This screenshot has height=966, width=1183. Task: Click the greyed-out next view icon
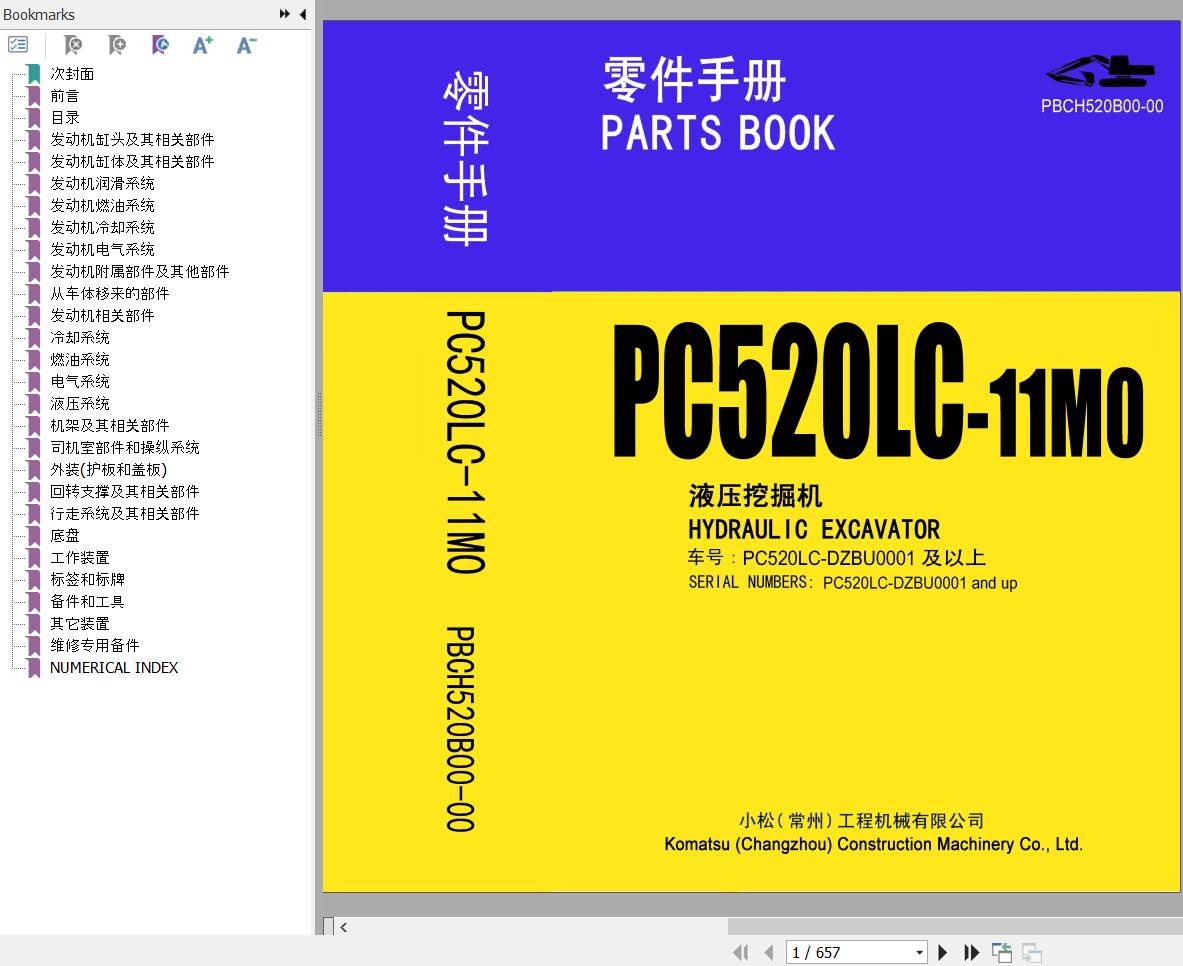click(x=1031, y=952)
